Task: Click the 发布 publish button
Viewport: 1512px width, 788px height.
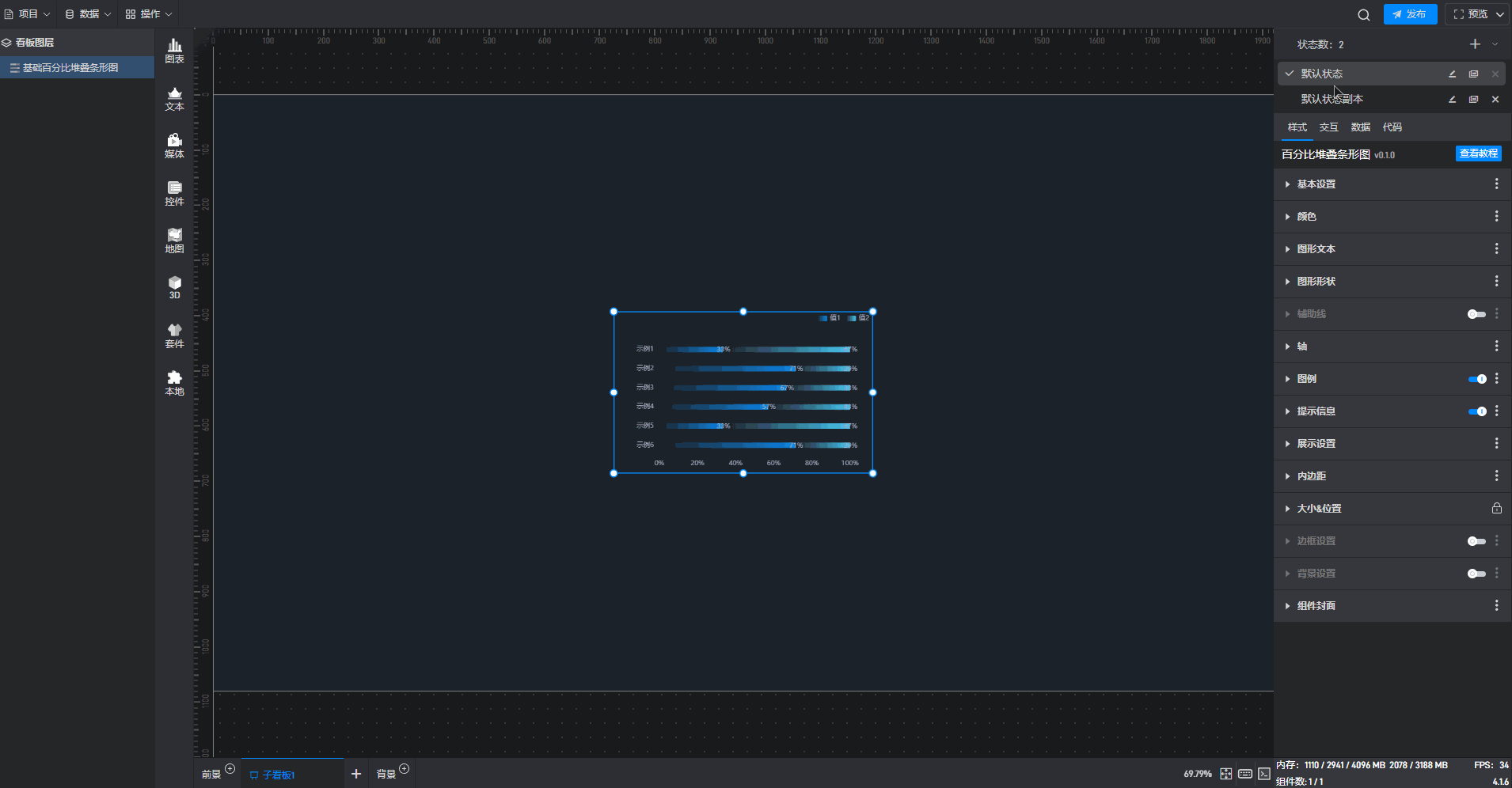Action: [1410, 14]
